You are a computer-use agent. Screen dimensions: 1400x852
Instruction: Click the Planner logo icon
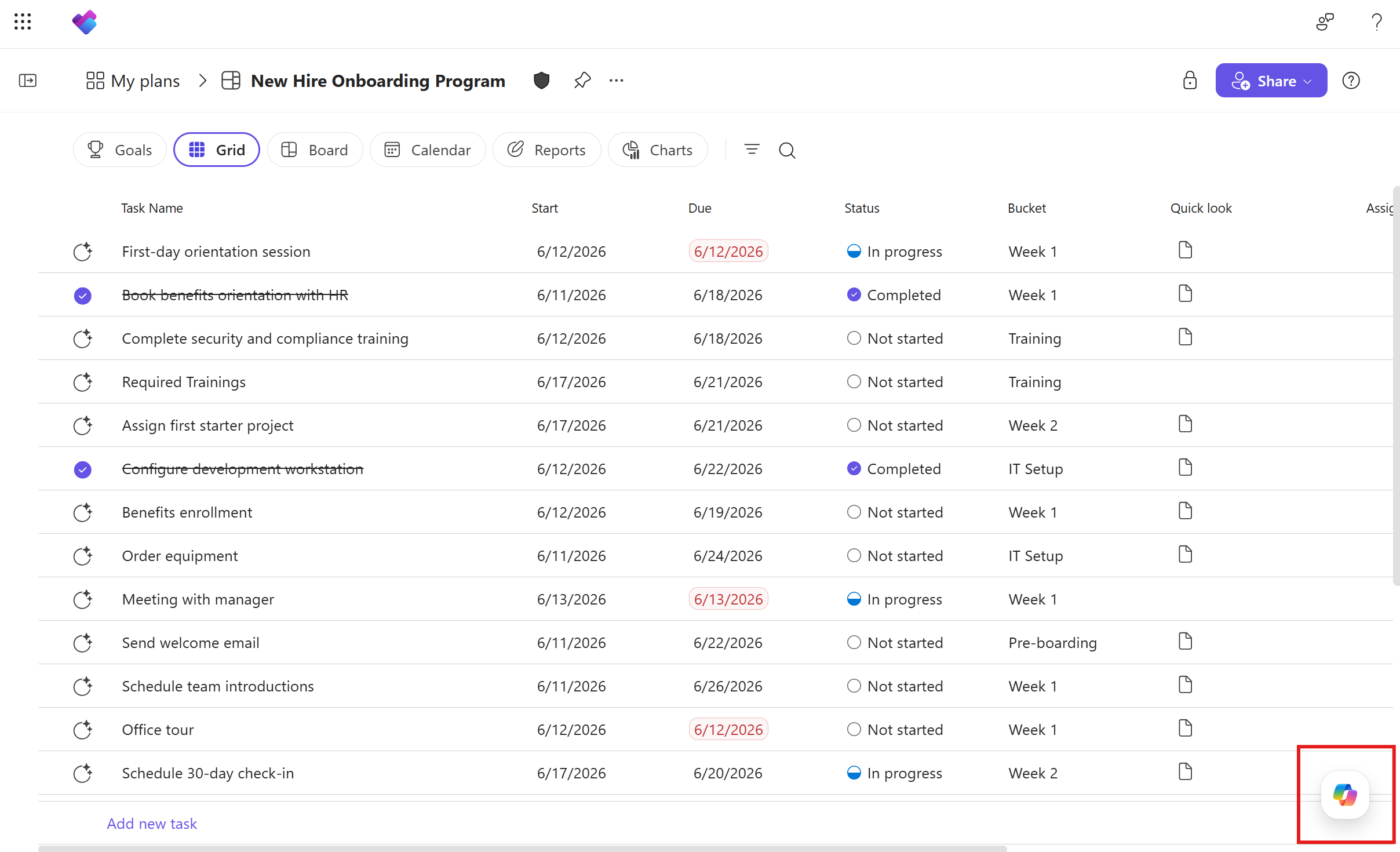pyautogui.click(x=85, y=22)
